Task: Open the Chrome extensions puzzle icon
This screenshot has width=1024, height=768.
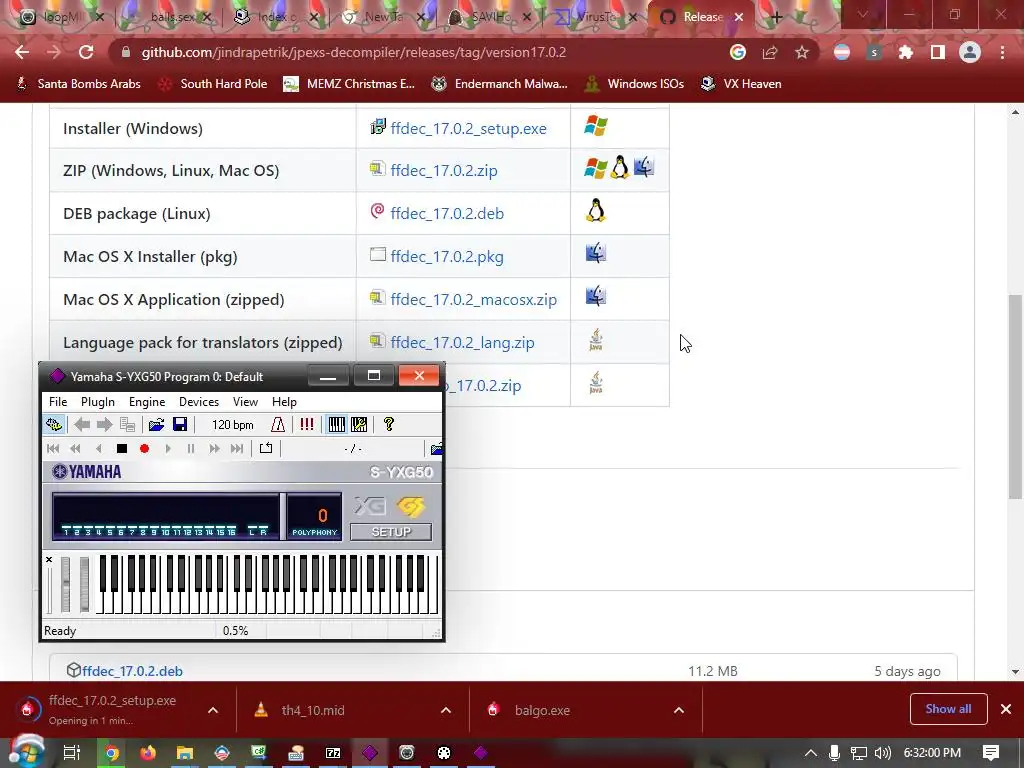Action: [x=906, y=52]
